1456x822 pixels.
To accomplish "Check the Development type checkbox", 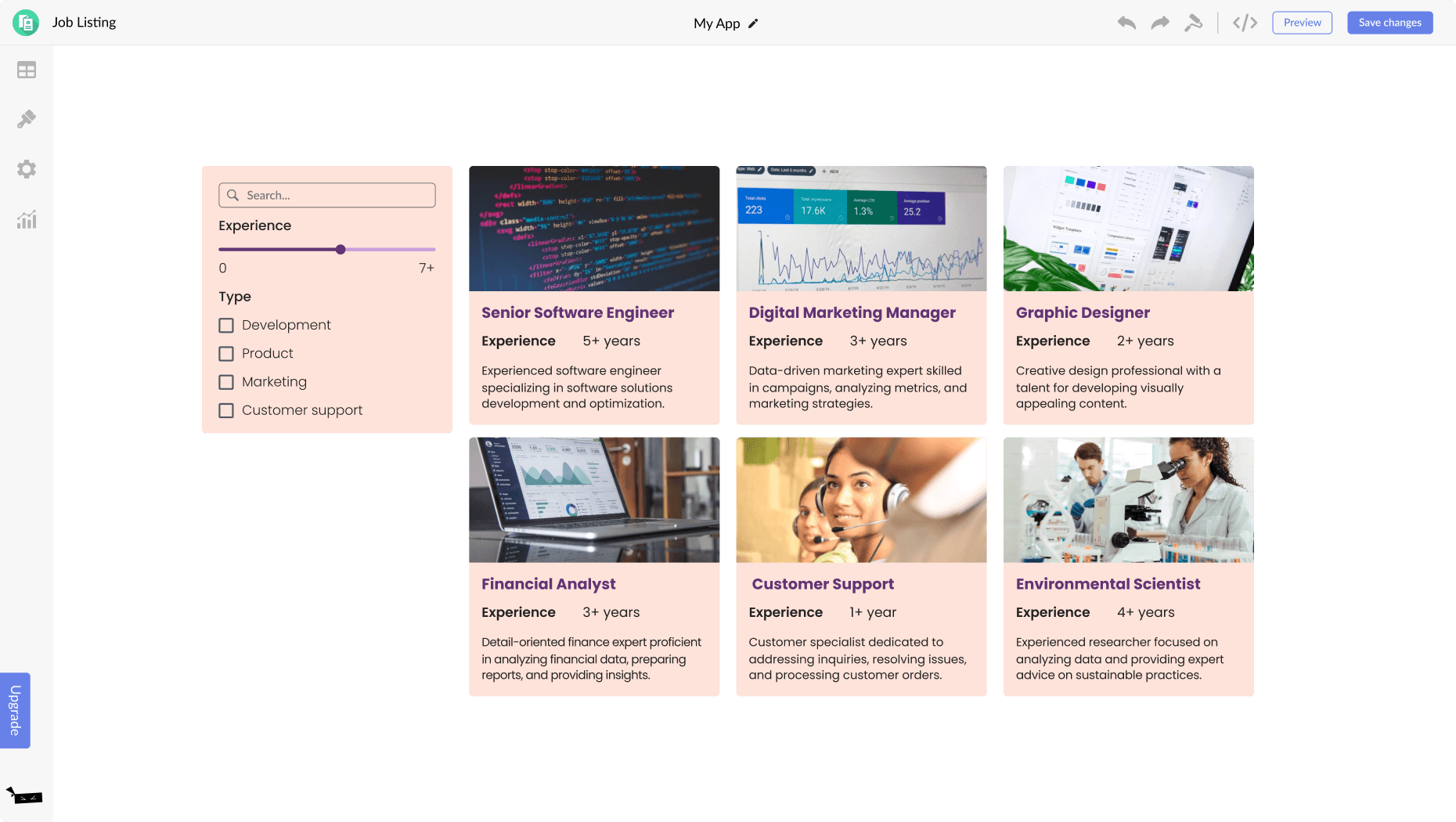I will pos(226,326).
